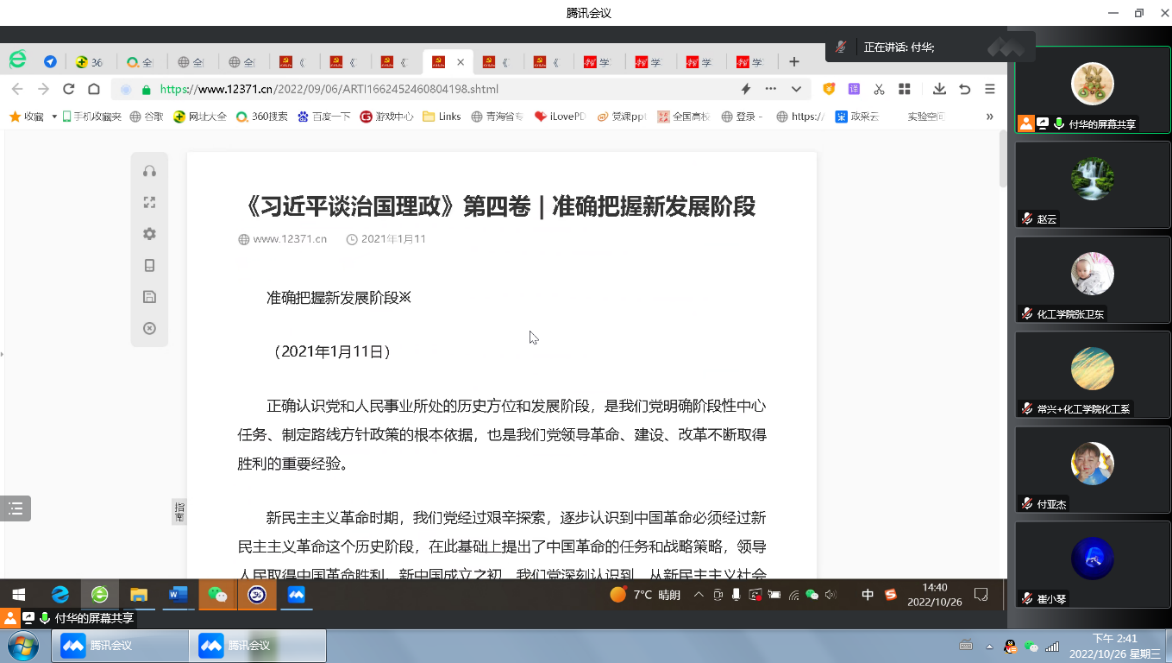Exit reader mode with the circled X icon
This screenshot has height=663, width=1172.
coord(149,328)
